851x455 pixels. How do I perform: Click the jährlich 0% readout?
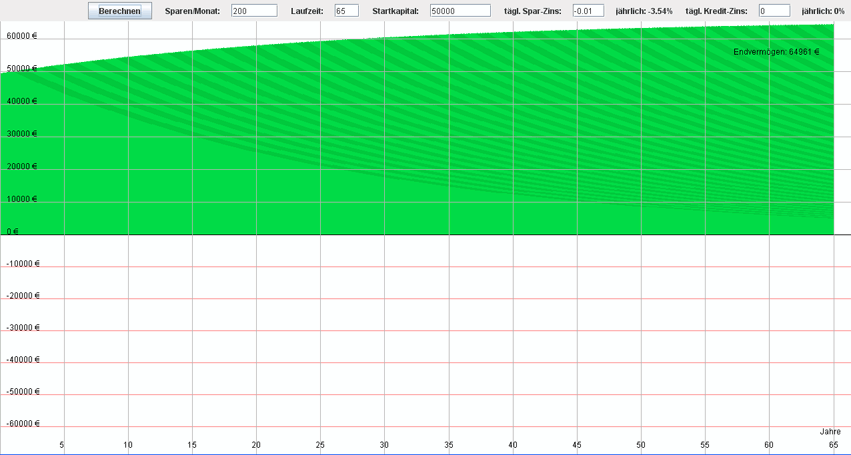(823, 11)
